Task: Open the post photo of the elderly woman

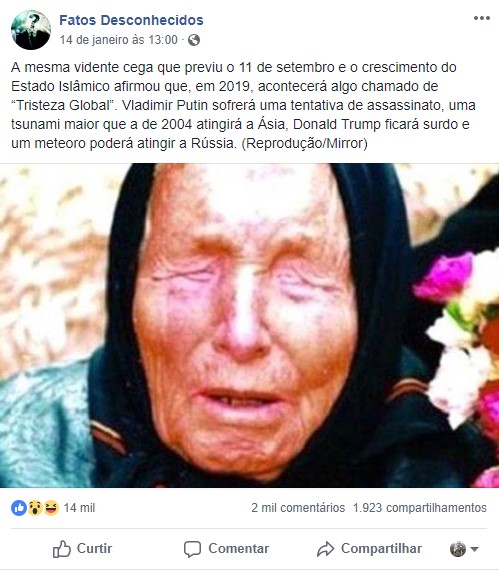Action: pos(250,326)
